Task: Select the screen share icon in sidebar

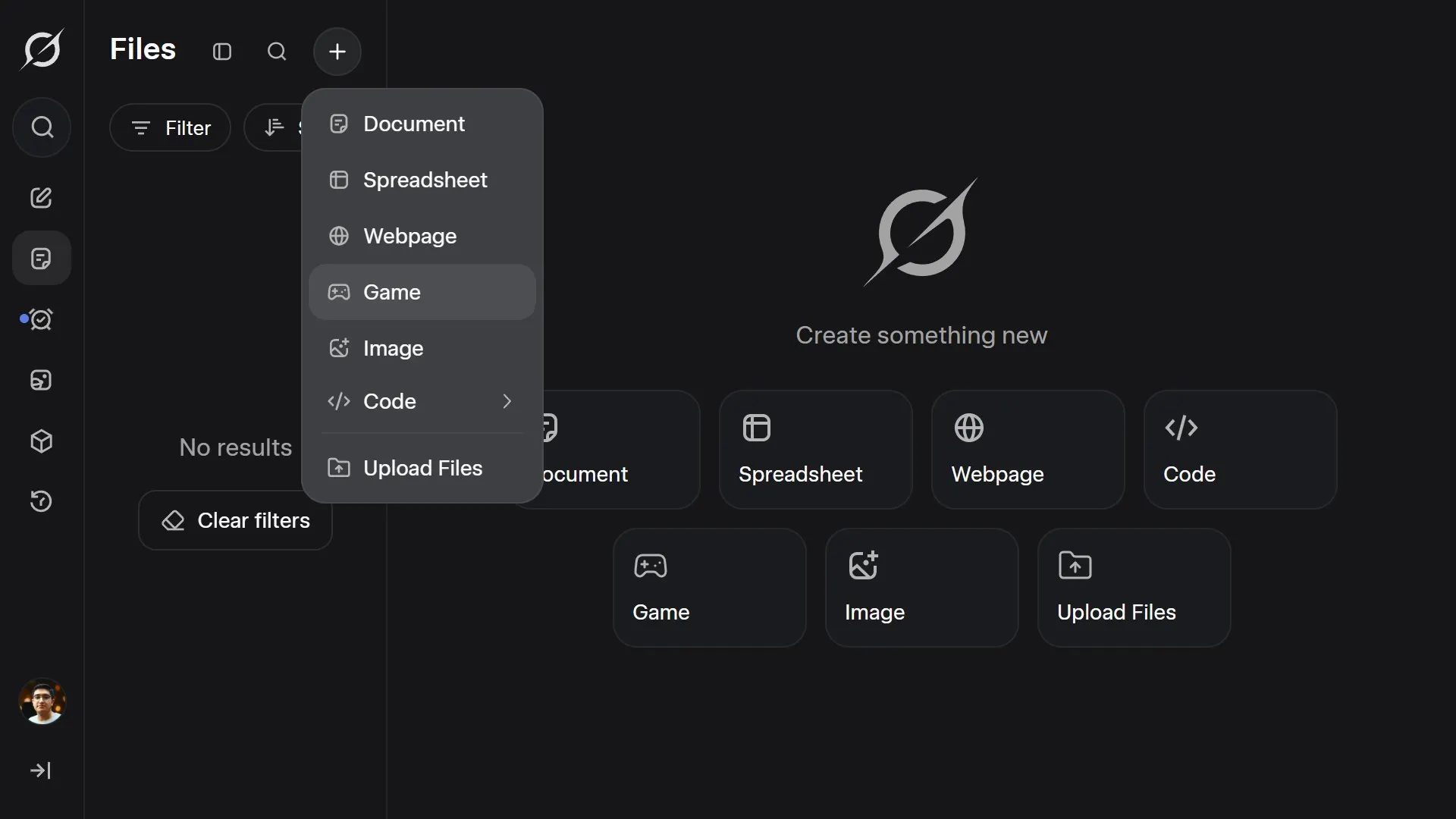Action: point(41,380)
